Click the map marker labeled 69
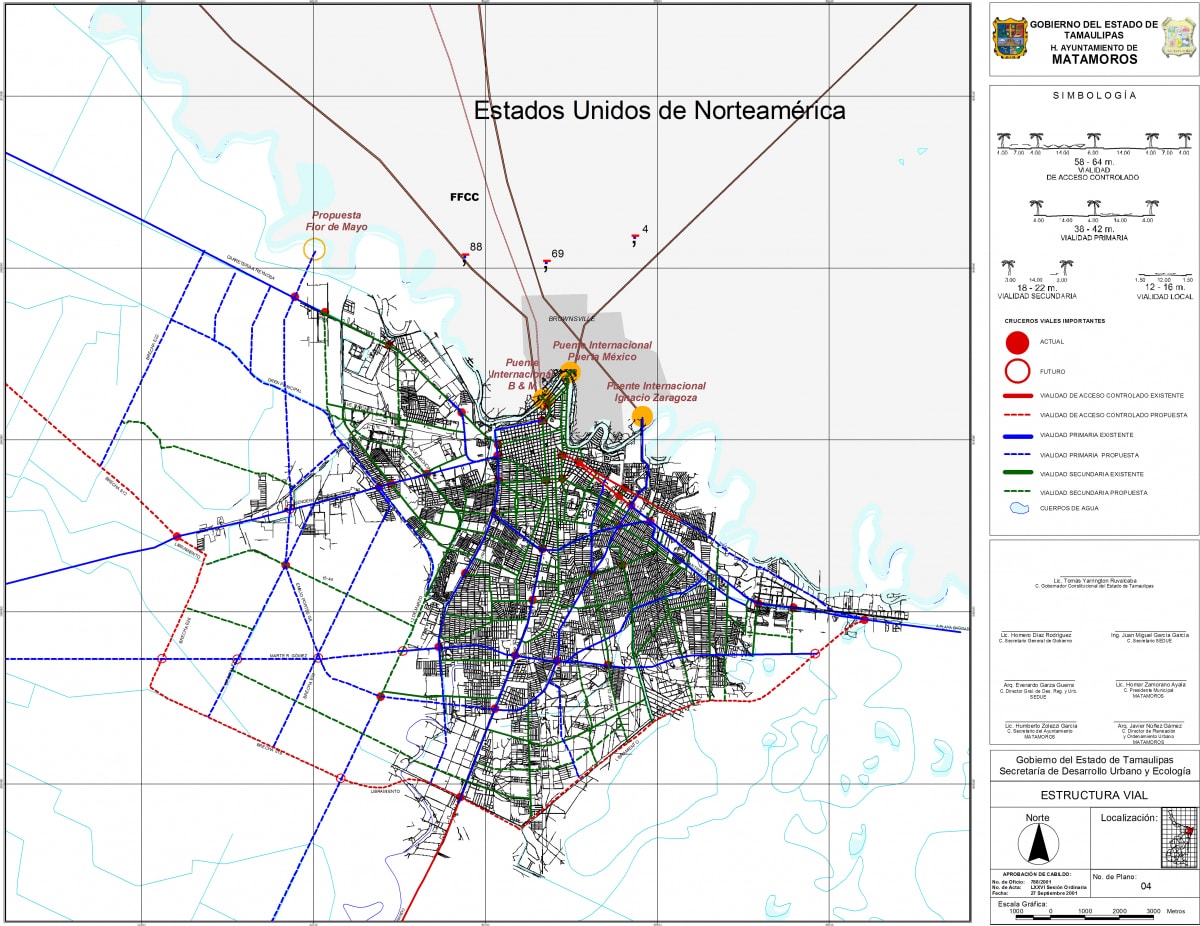This screenshot has width=1200, height=926. 546,265
